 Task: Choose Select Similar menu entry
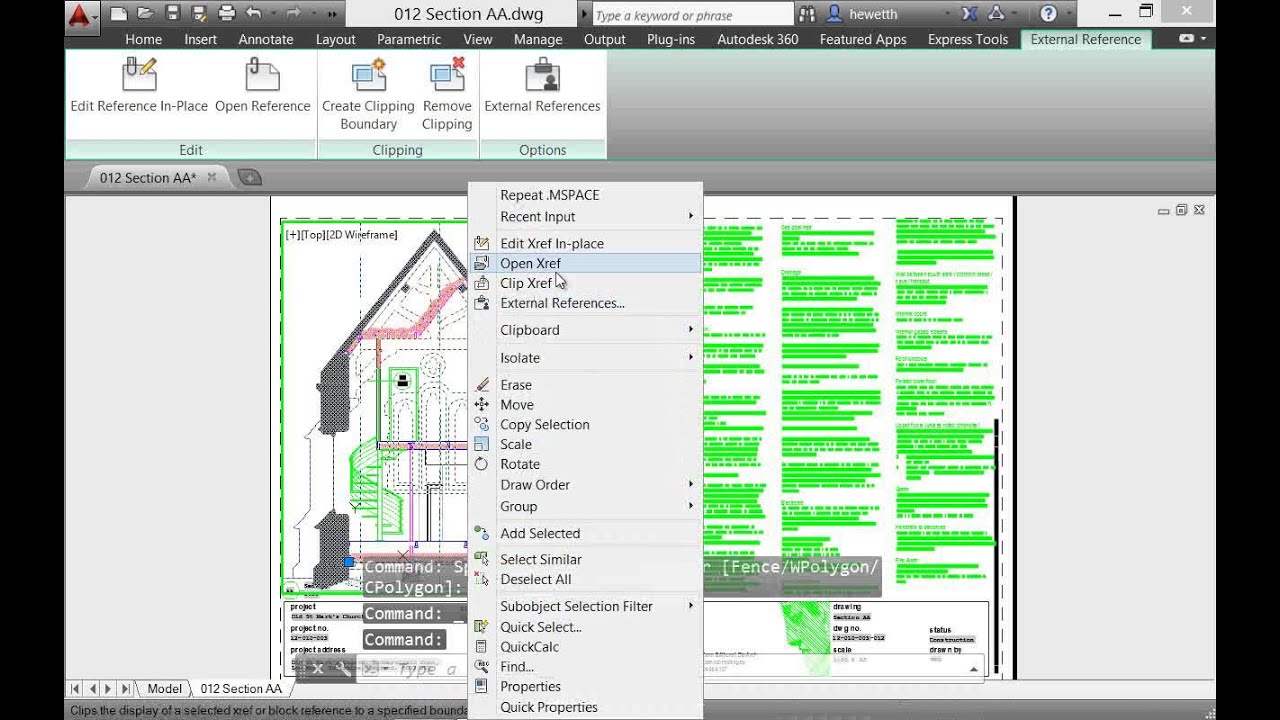(586, 560)
